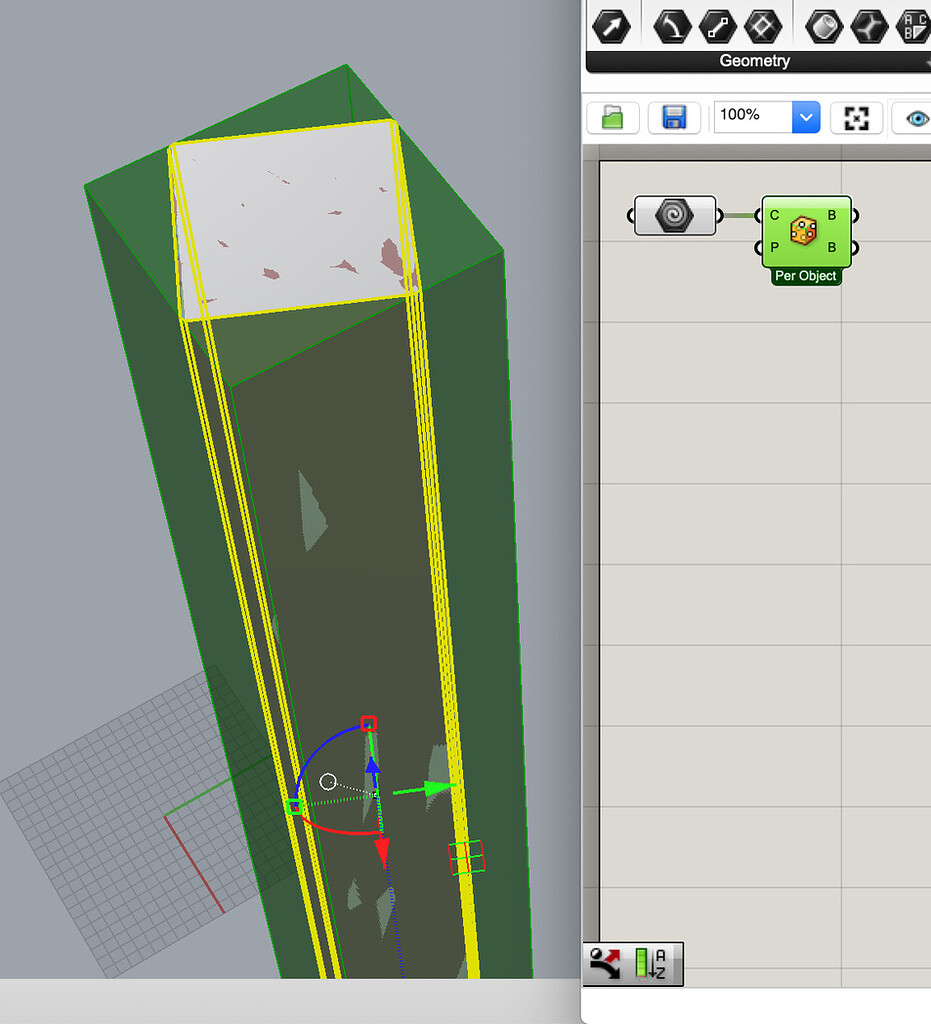The width and height of the screenshot is (931, 1024).
Task: Save the definition with the blue disk icon
Action: [673, 117]
